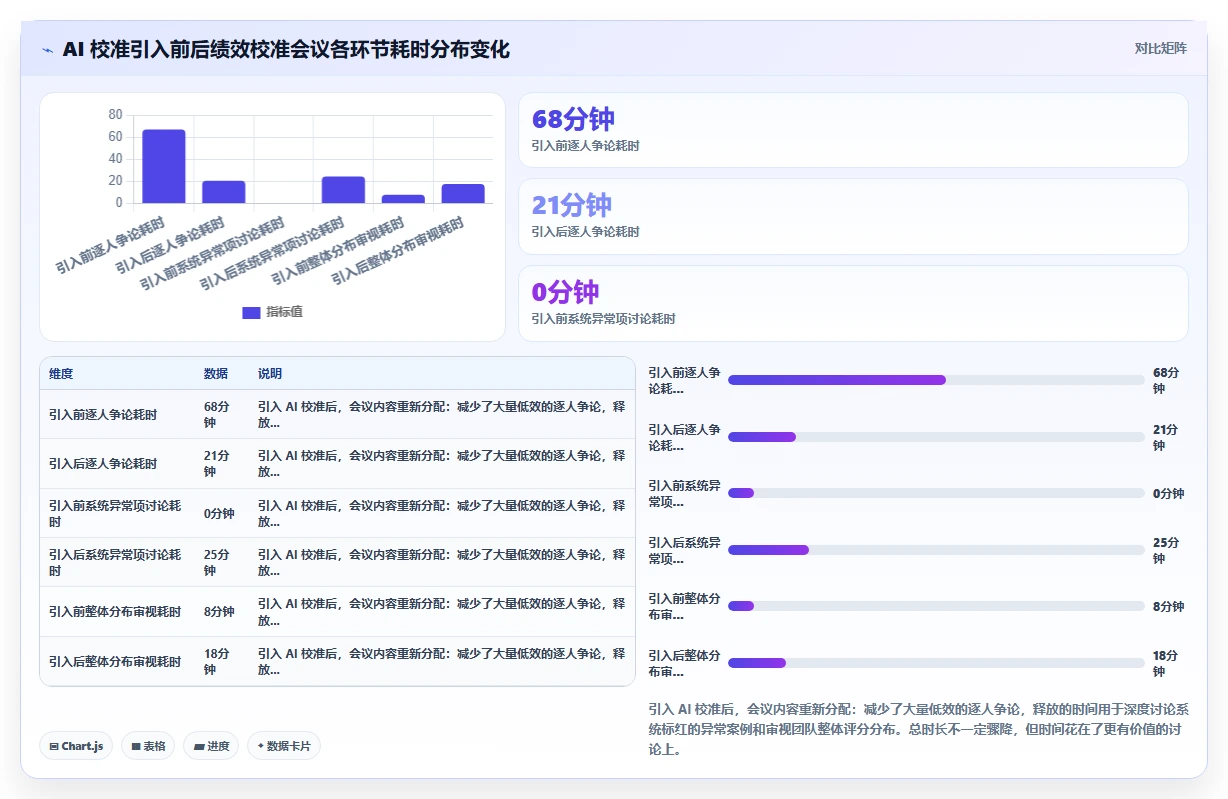Select the 引入前整体分布审视耗时 table row label
1228x799 pixels.
coord(115,612)
